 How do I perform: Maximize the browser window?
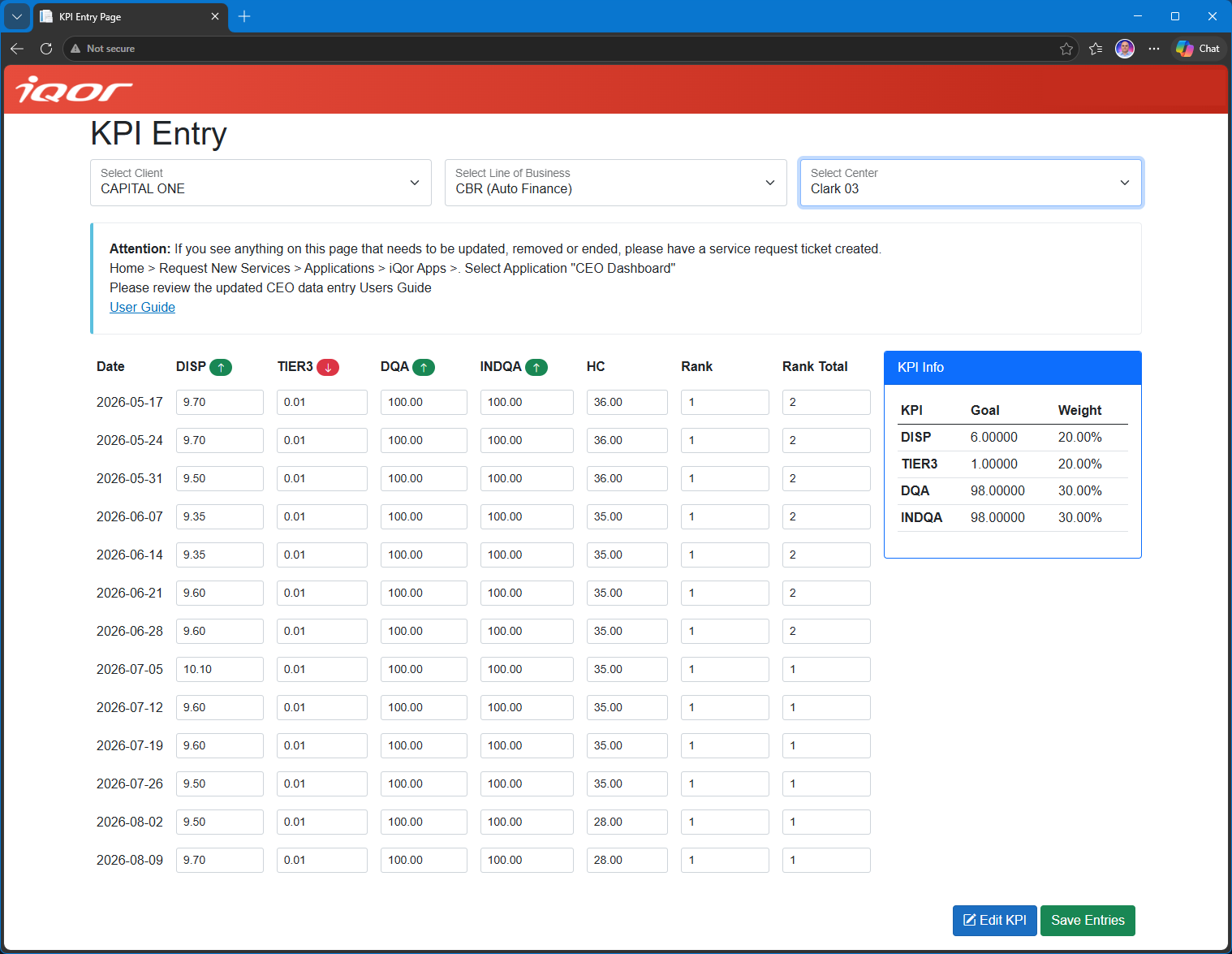pyautogui.click(x=1175, y=16)
